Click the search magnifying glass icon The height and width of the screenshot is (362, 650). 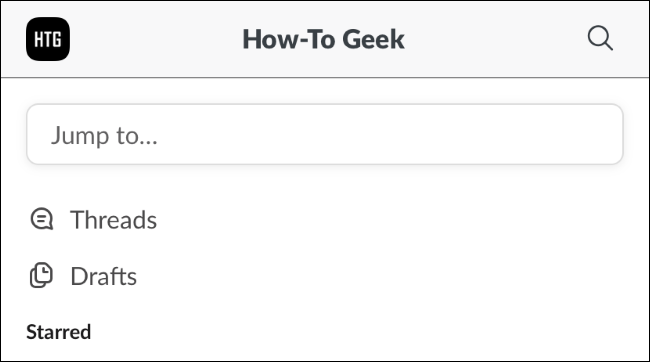coord(600,38)
